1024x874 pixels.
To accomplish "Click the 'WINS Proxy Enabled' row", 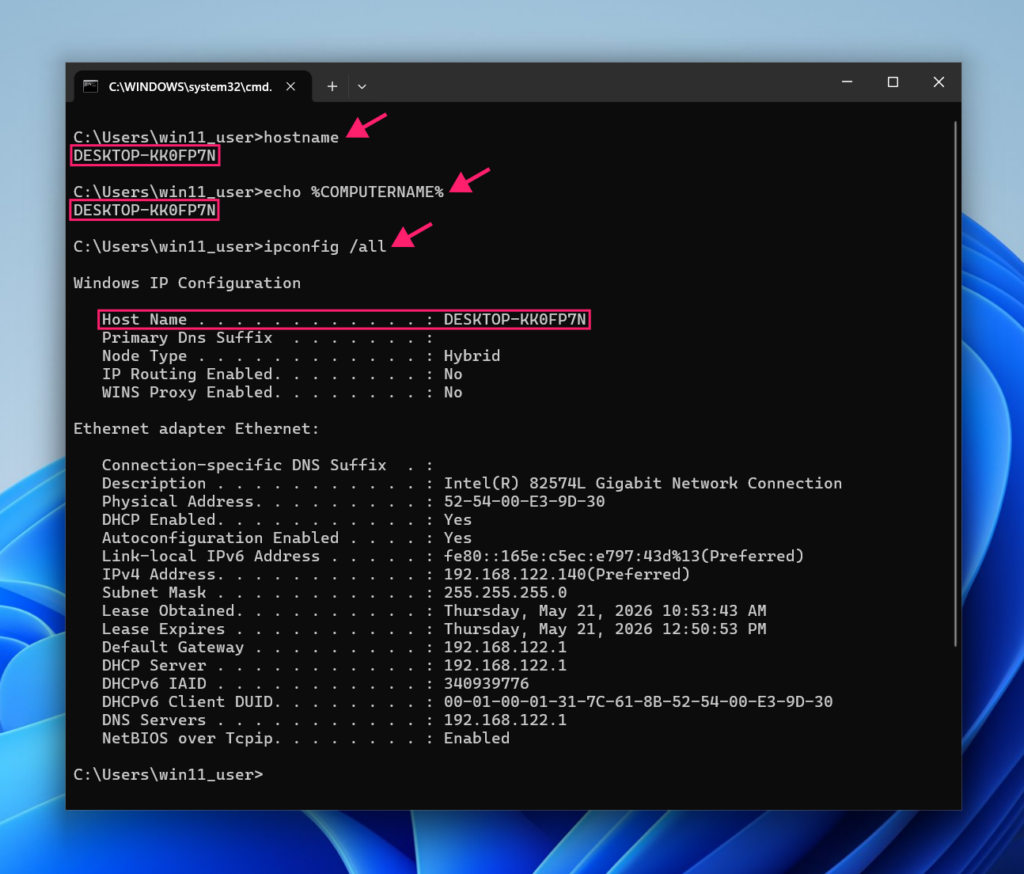I will coord(282,393).
